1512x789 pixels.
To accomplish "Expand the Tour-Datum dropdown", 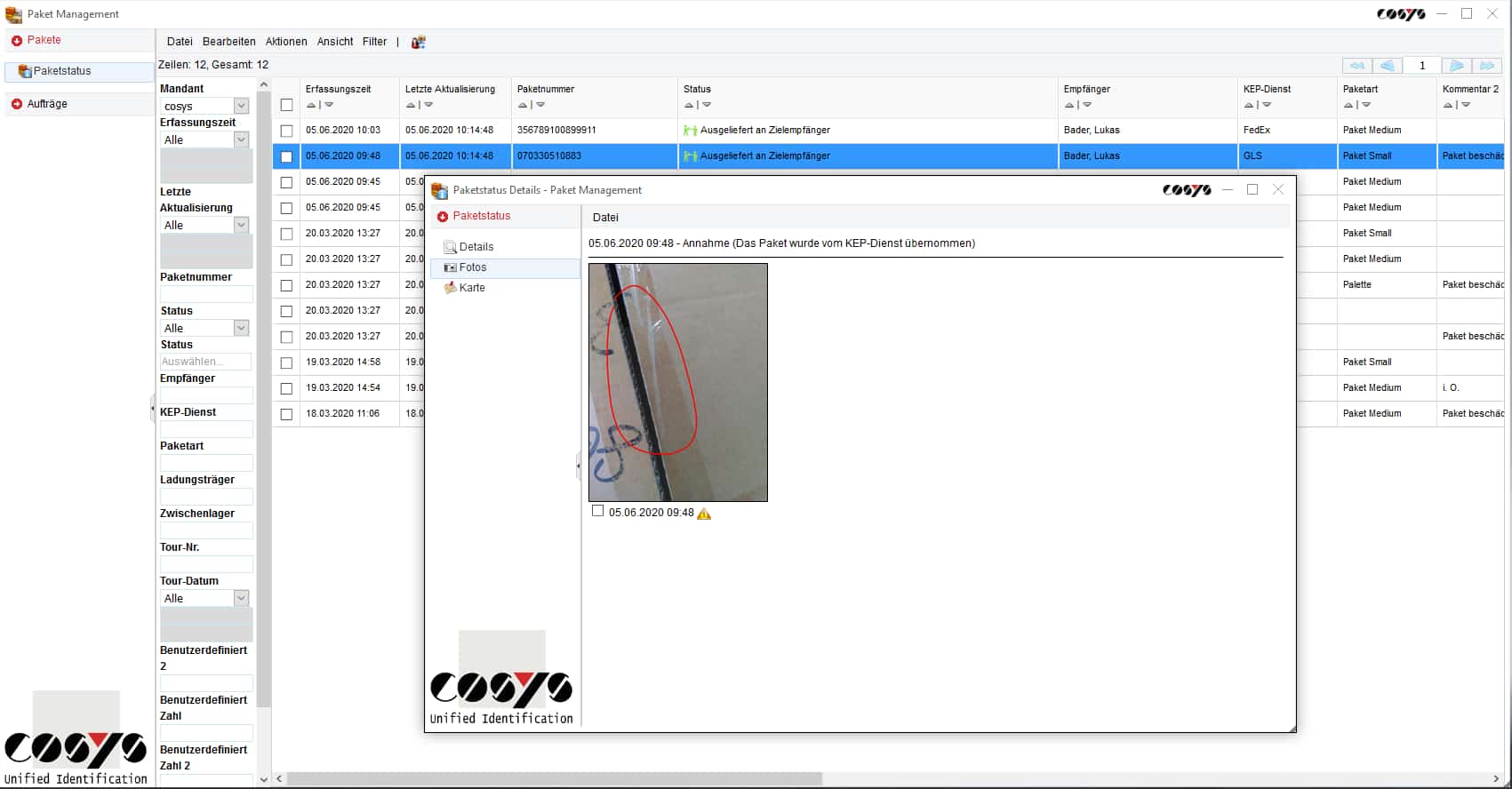I will (241, 599).
